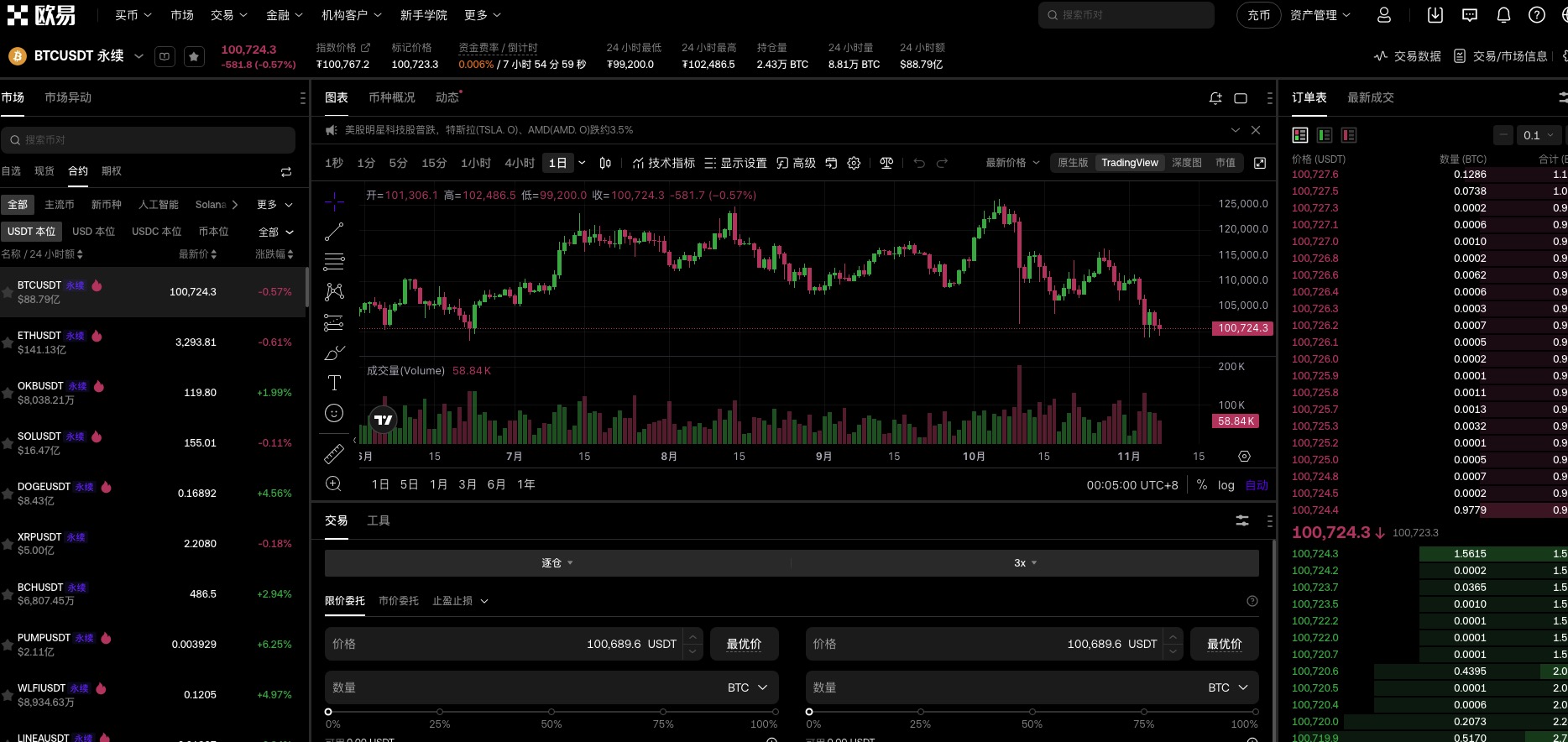Switch to the 市价委托 order tab

(398, 601)
